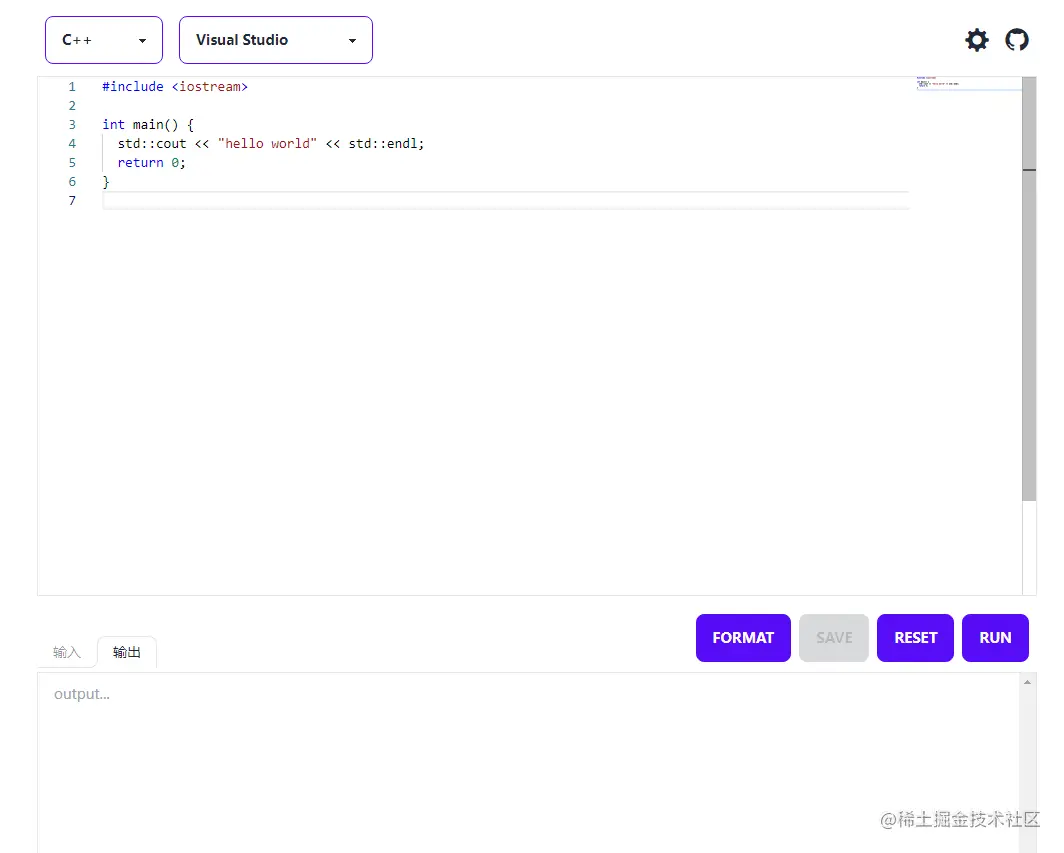Image resolution: width=1064 pixels, height=853 pixels.
Task: Click the 稀土掘金技术社区 watermark
Action: click(x=962, y=820)
